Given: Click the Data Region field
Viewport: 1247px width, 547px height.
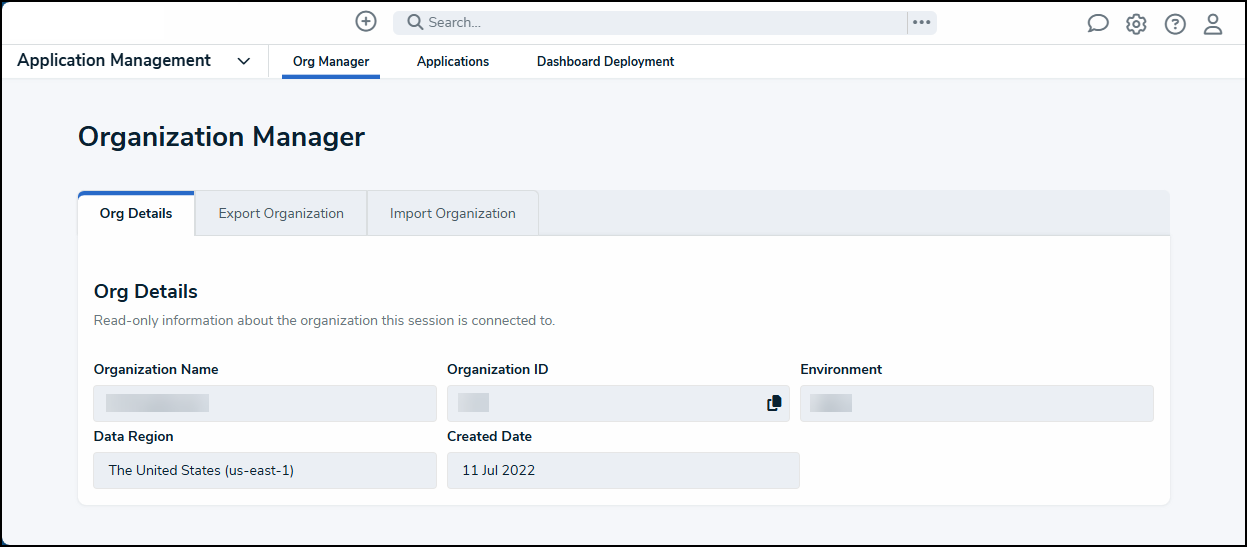Looking at the screenshot, I should [x=265, y=470].
